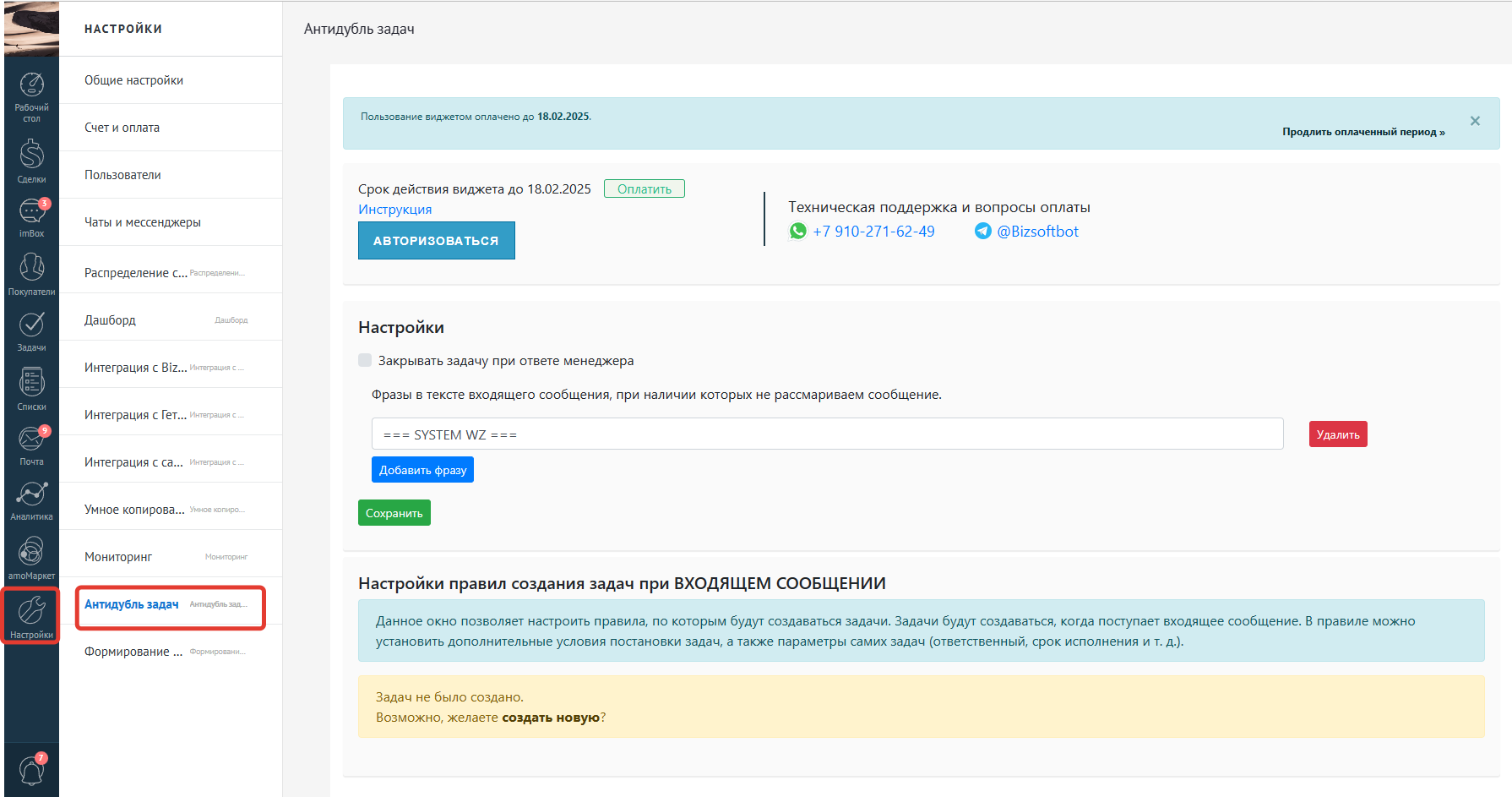Click Продлить оплаченный период link

[x=1363, y=132]
